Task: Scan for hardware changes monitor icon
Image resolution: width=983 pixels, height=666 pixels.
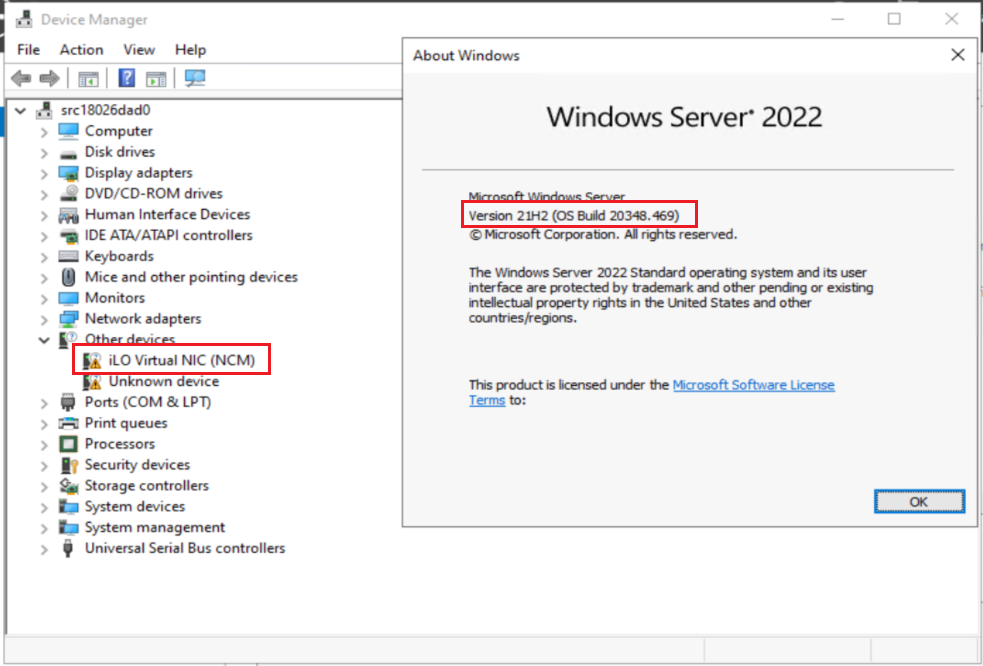Action: click(195, 78)
